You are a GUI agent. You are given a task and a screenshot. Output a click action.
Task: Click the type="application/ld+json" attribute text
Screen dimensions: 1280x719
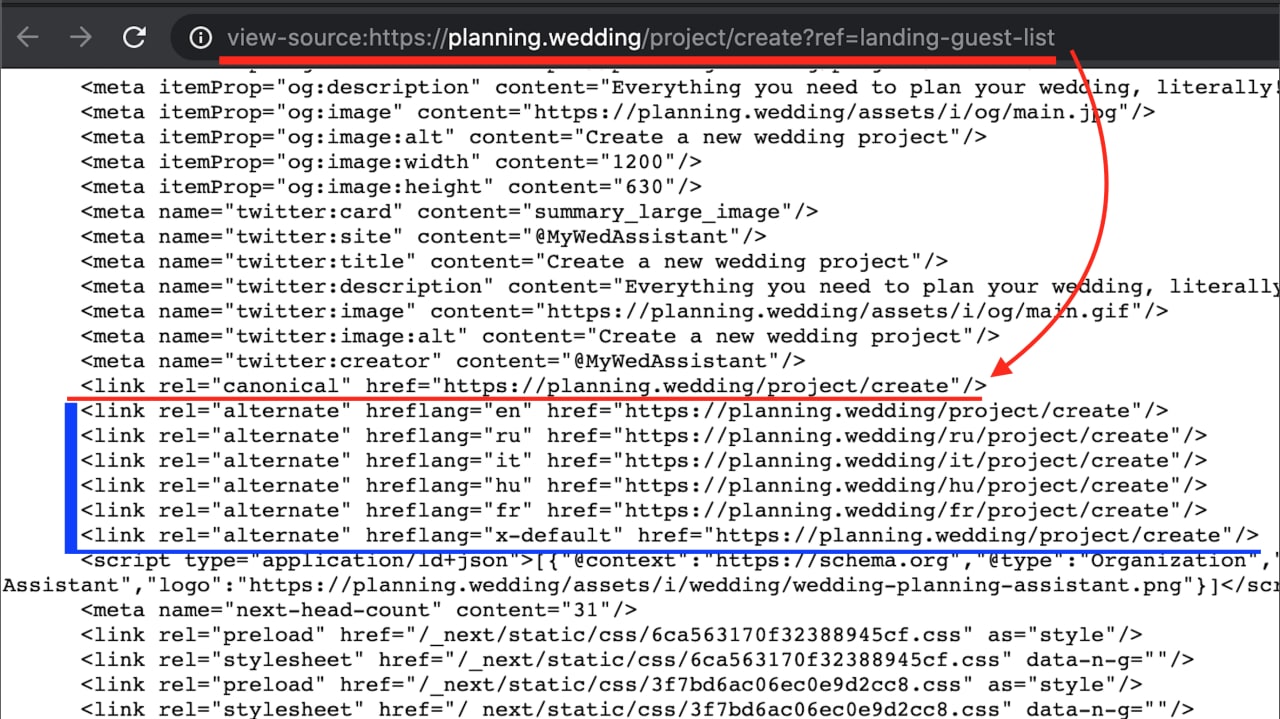340,561
